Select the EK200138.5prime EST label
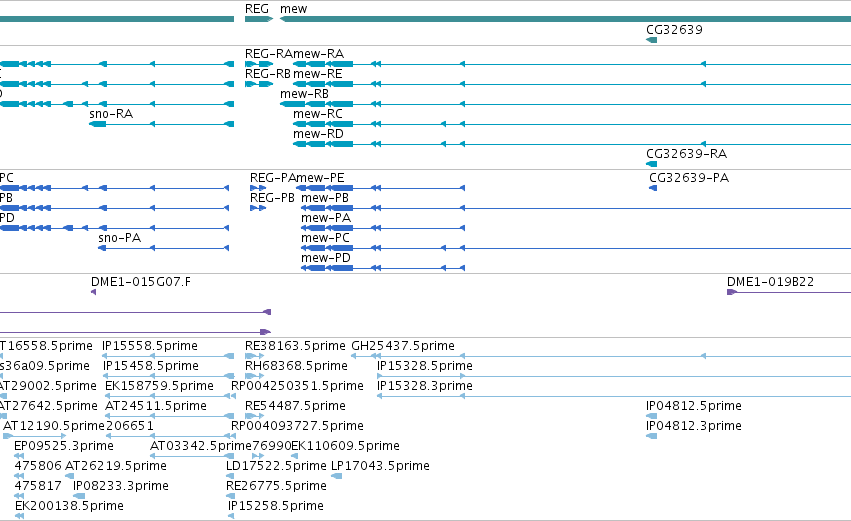This screenshot has height=521, width=851. point(69,507)
